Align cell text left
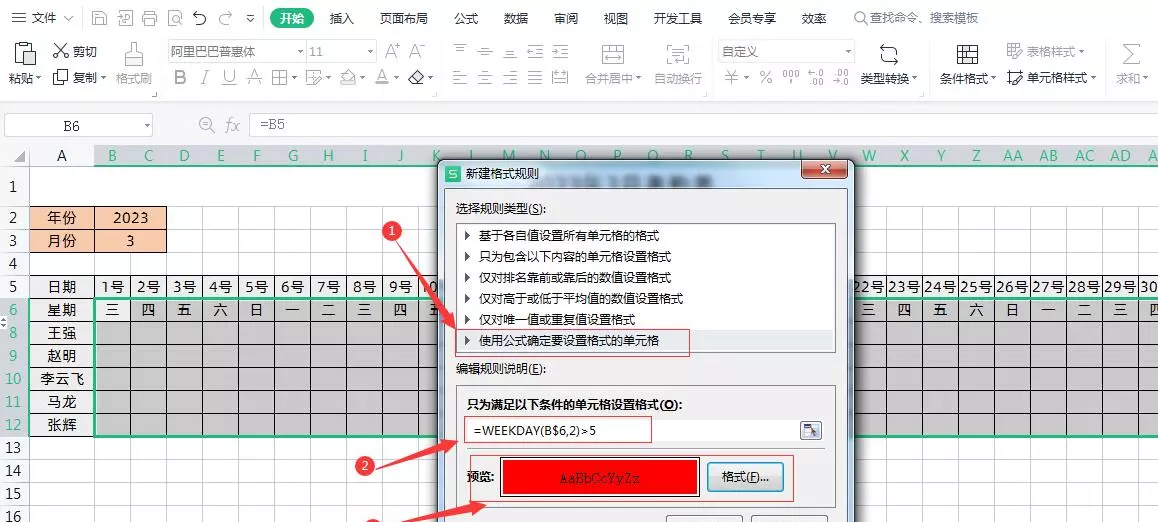 pyautogui.click(x=459, y=78)
